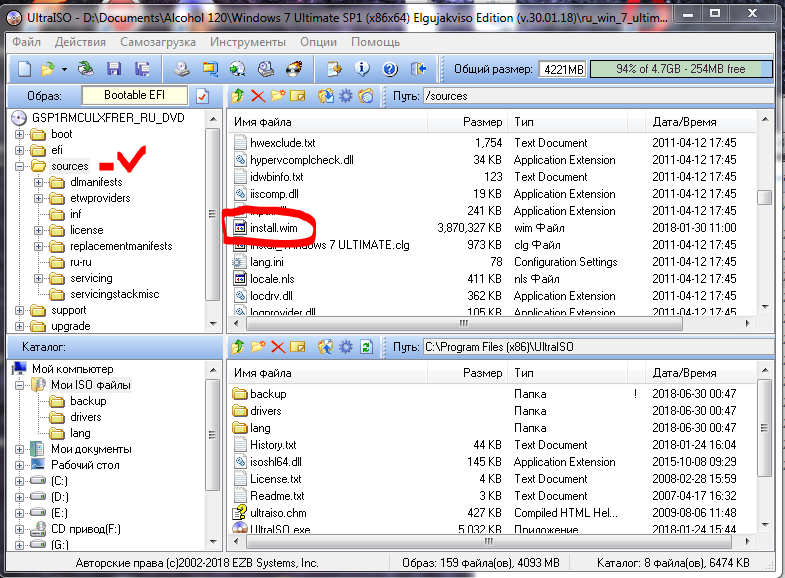Delete the selected file from the image
The height and width of the screenshot is (578, 785).
point(258,96)
